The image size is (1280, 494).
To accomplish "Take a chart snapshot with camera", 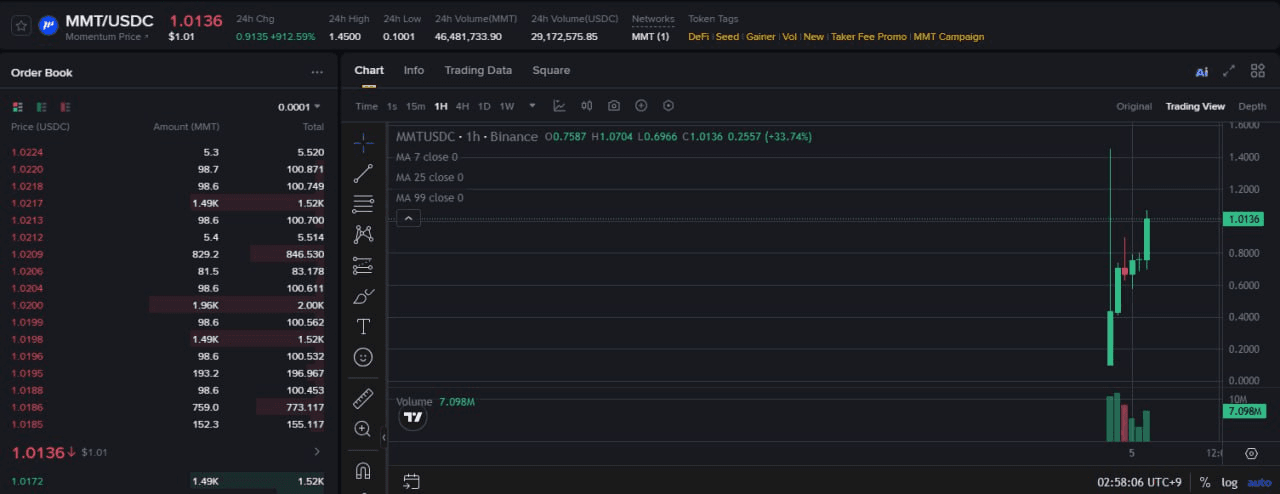I will (614, 106).
